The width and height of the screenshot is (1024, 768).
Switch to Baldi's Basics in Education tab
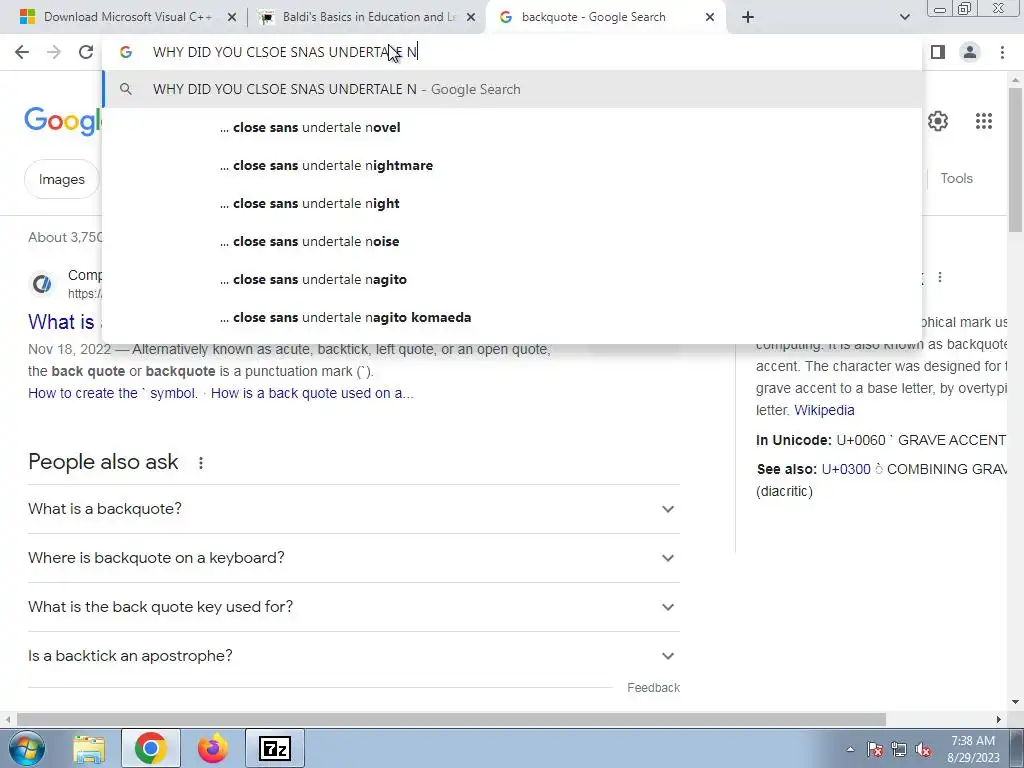point(366,17)
